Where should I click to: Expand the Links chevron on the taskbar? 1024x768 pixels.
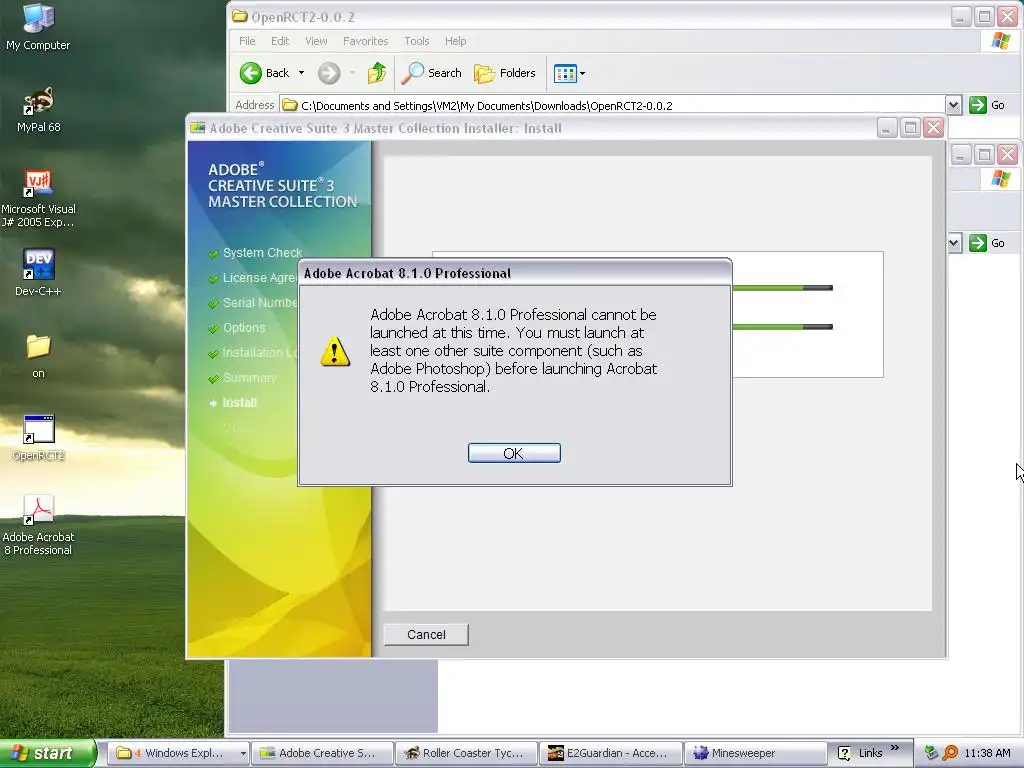tap(895, 748)
